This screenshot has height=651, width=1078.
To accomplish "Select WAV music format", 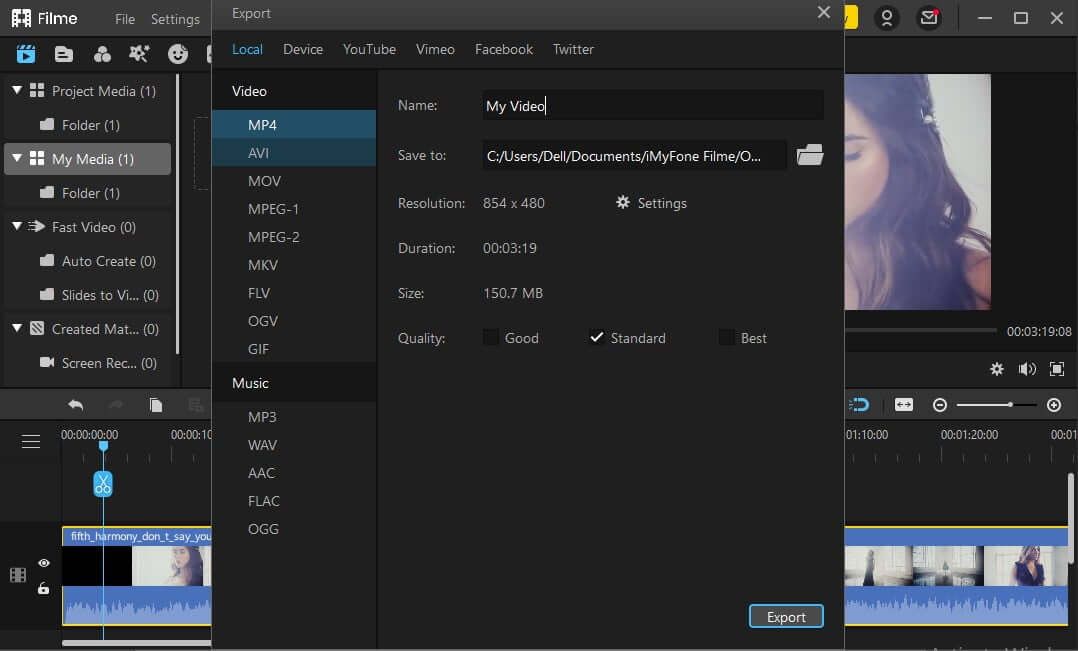I will (294, 445).
